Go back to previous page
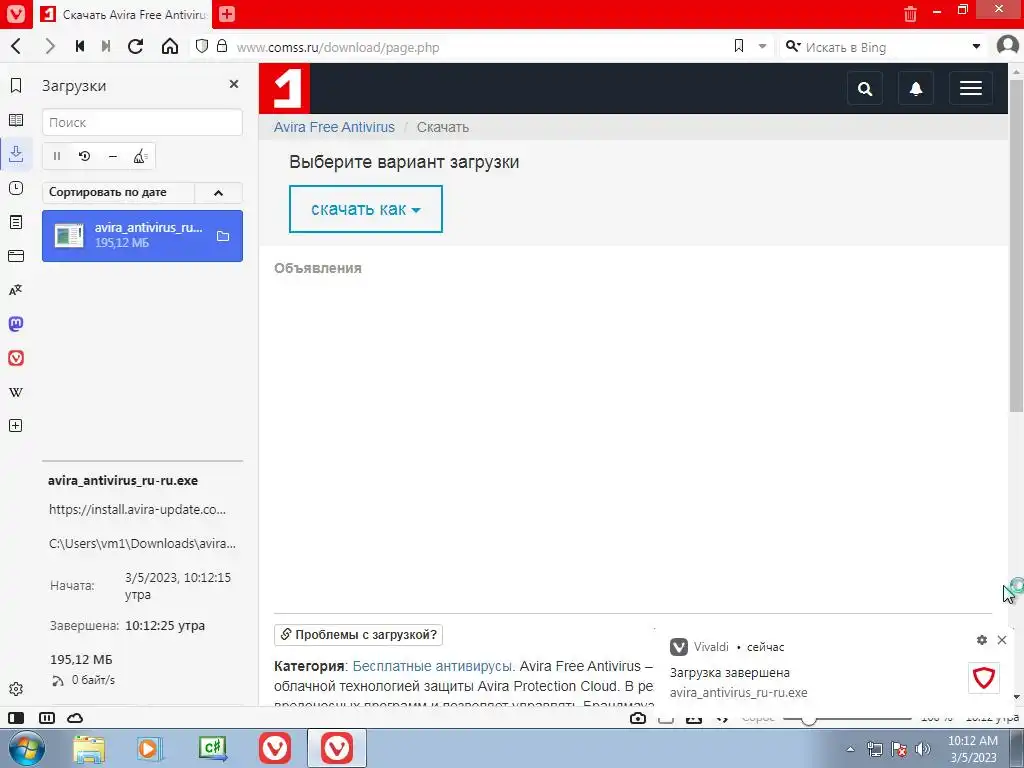 (x=16, y=47)
